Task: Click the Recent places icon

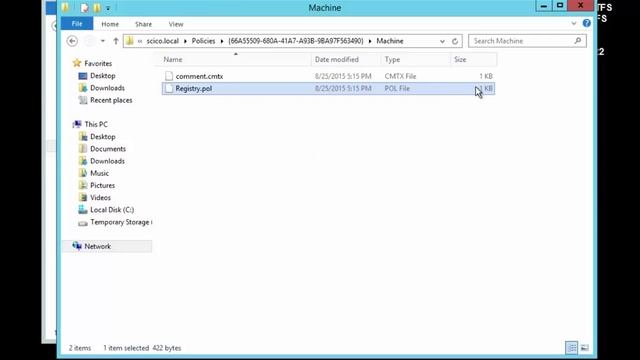Action: 83,100
